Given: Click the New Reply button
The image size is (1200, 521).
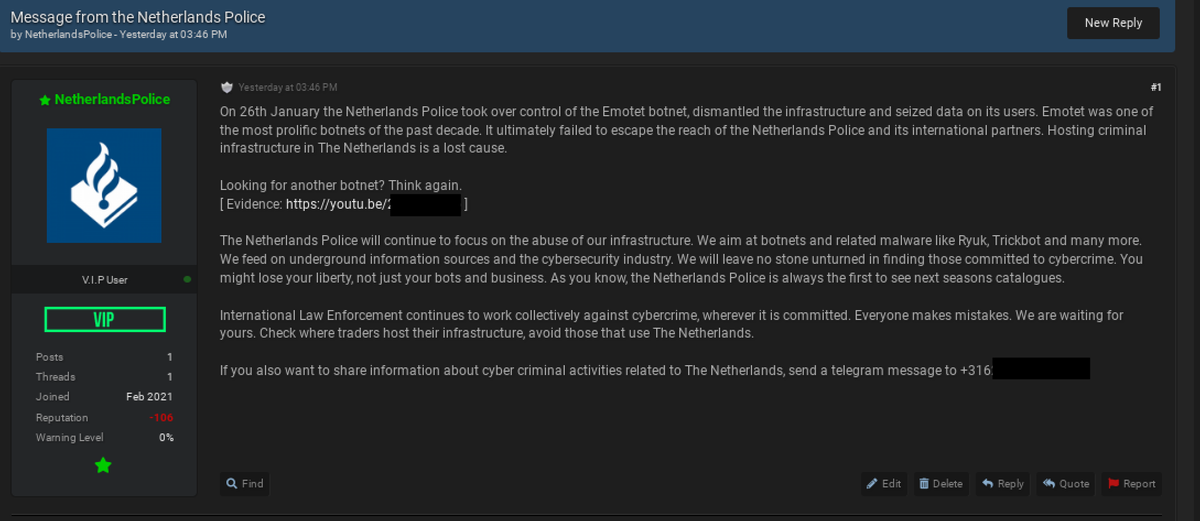Looking at the screenshot, I should pyautogui.click(x=1112, y=23).
